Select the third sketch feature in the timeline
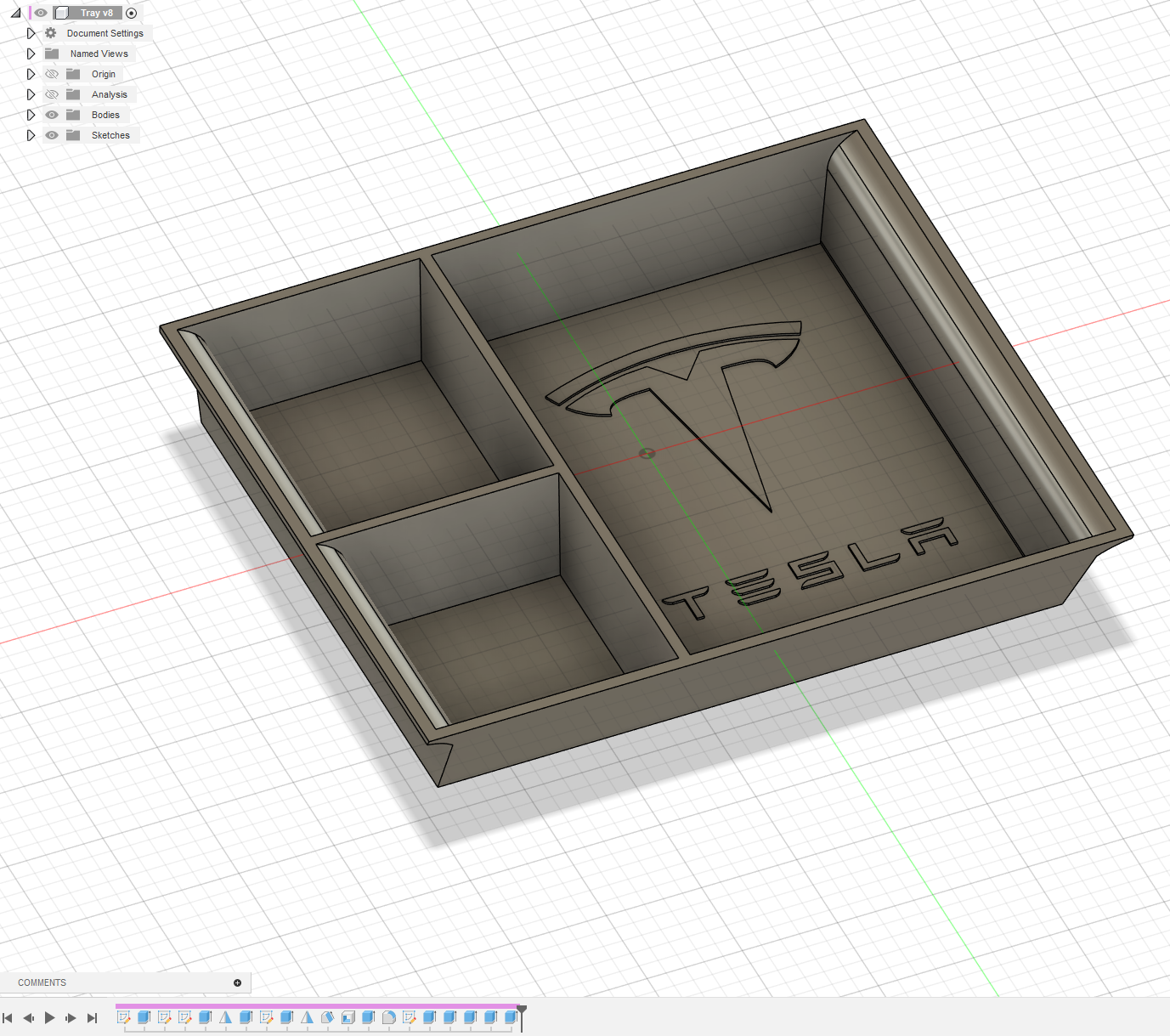The image size is (1170, 1036). click(x=185, y=1017)
